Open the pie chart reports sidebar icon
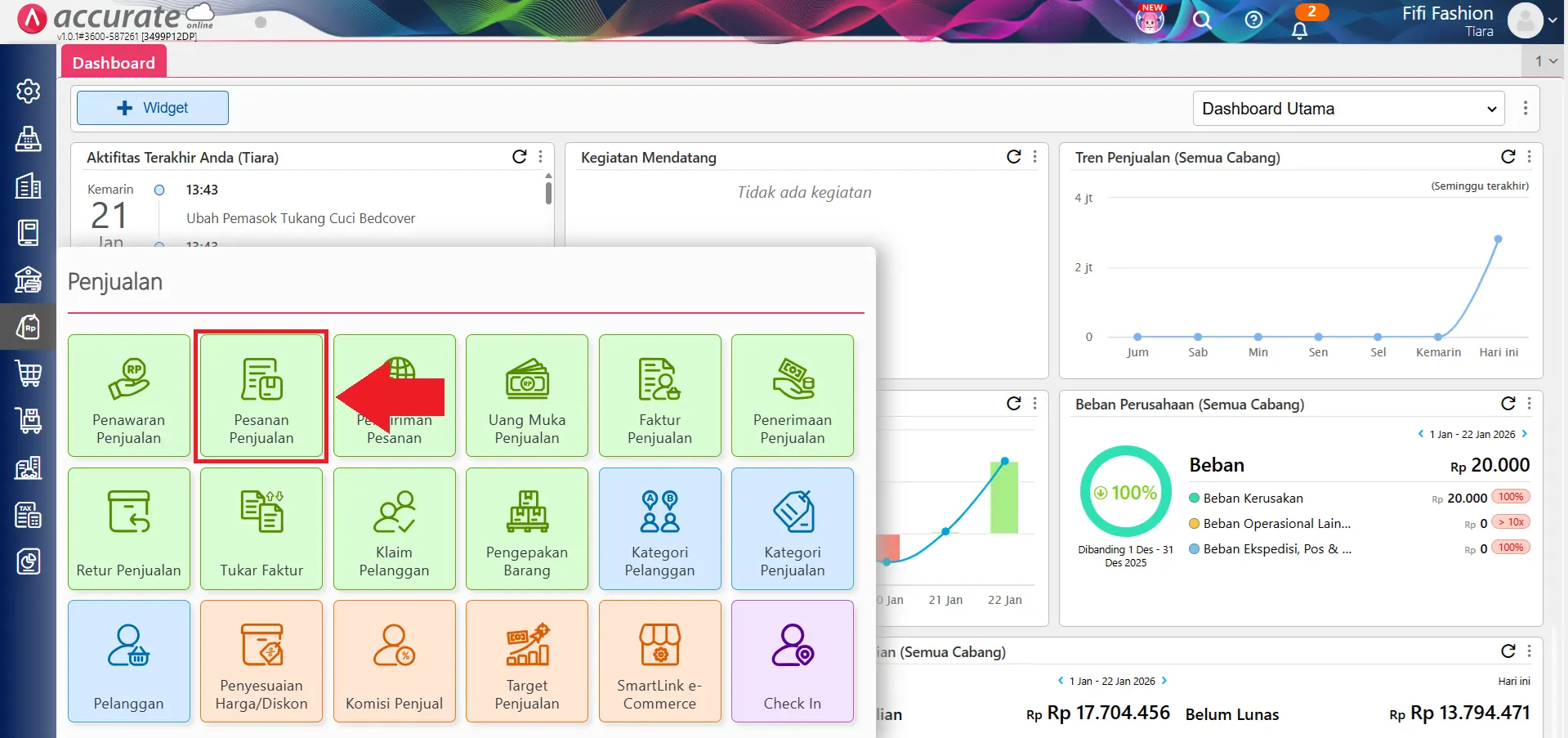Image resolution: width=1568 pixels, height=738 pixels. click(x=29, y=561)
